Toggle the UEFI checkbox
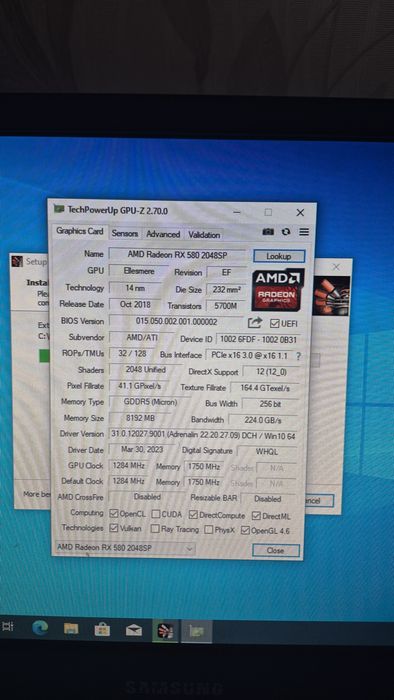This screenshot has width=394, height=700. pos(274,324)
